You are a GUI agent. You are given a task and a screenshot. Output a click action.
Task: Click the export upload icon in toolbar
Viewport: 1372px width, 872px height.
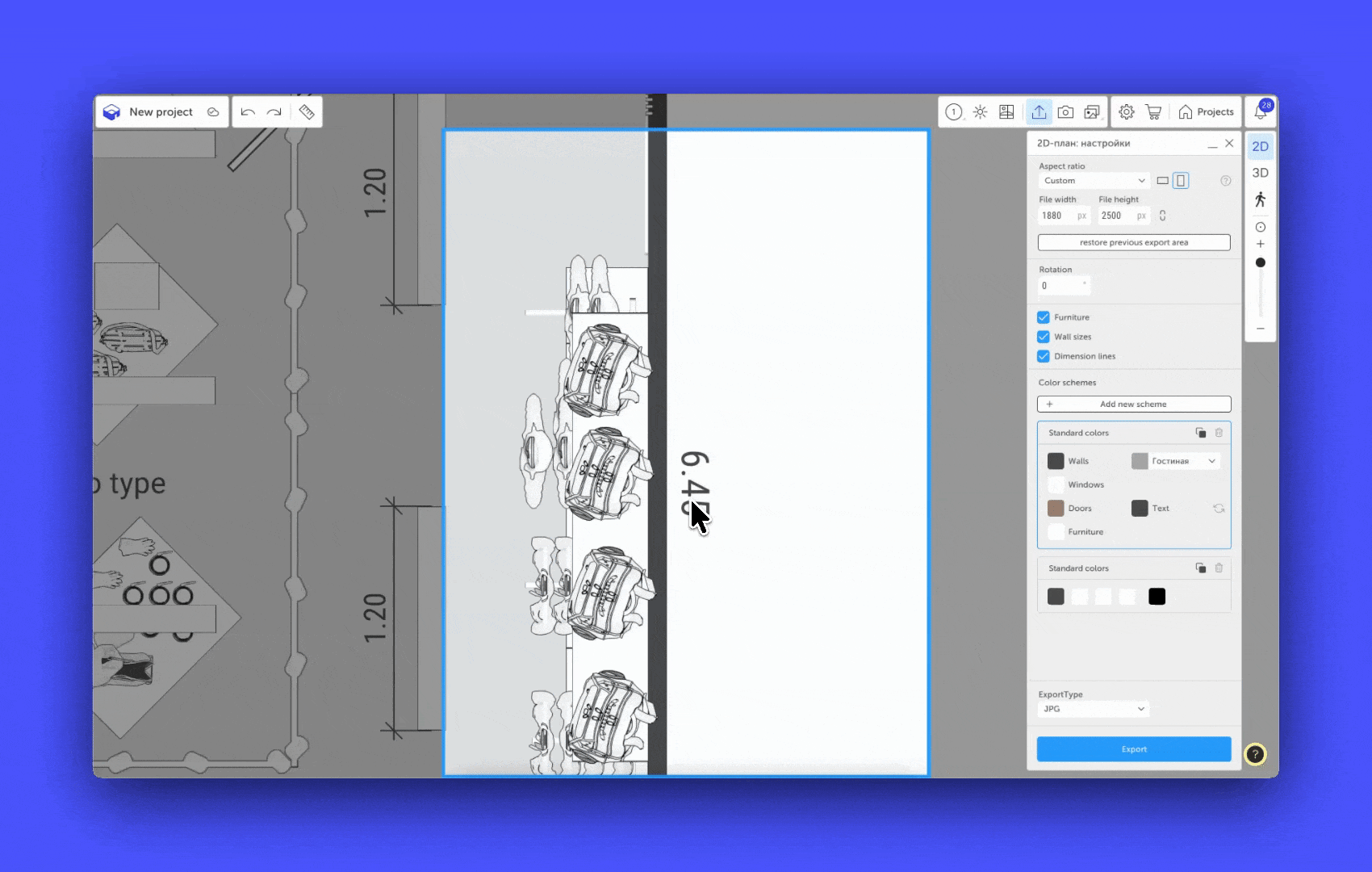pyautogui.click(x=1039, y=112)
